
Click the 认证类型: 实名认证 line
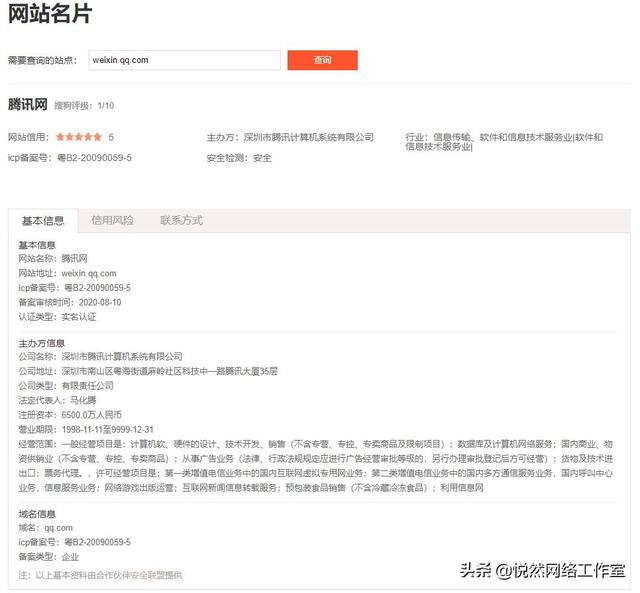click(57, 317)
